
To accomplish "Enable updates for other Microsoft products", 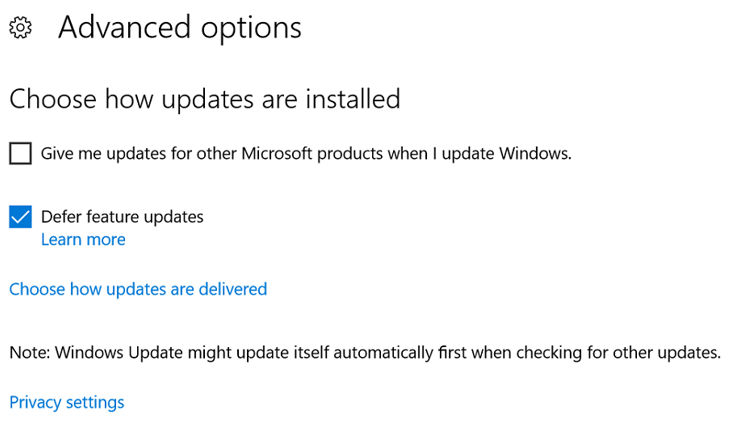I will [20, 154].
